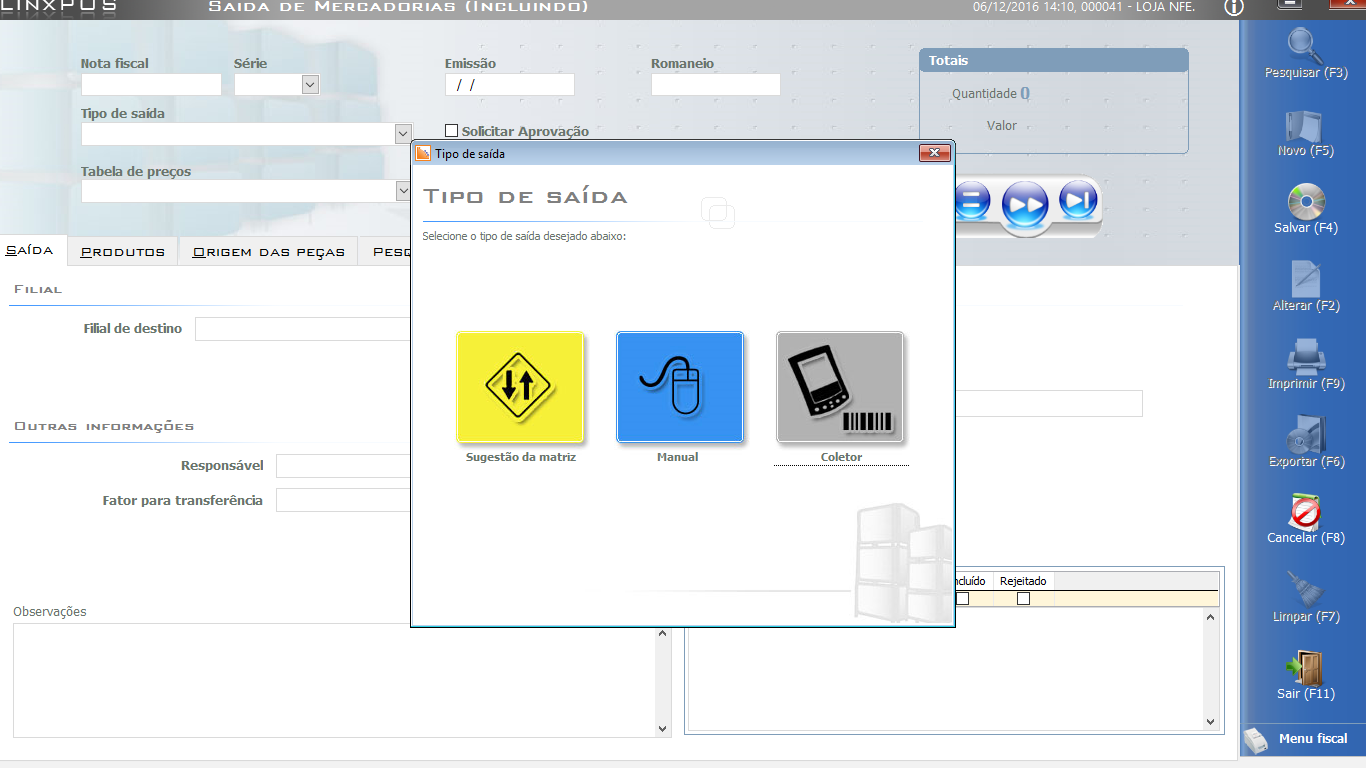Open the Tipo de saída dropdown arrow
The image size is (1366, 768).
click(403, 134)
